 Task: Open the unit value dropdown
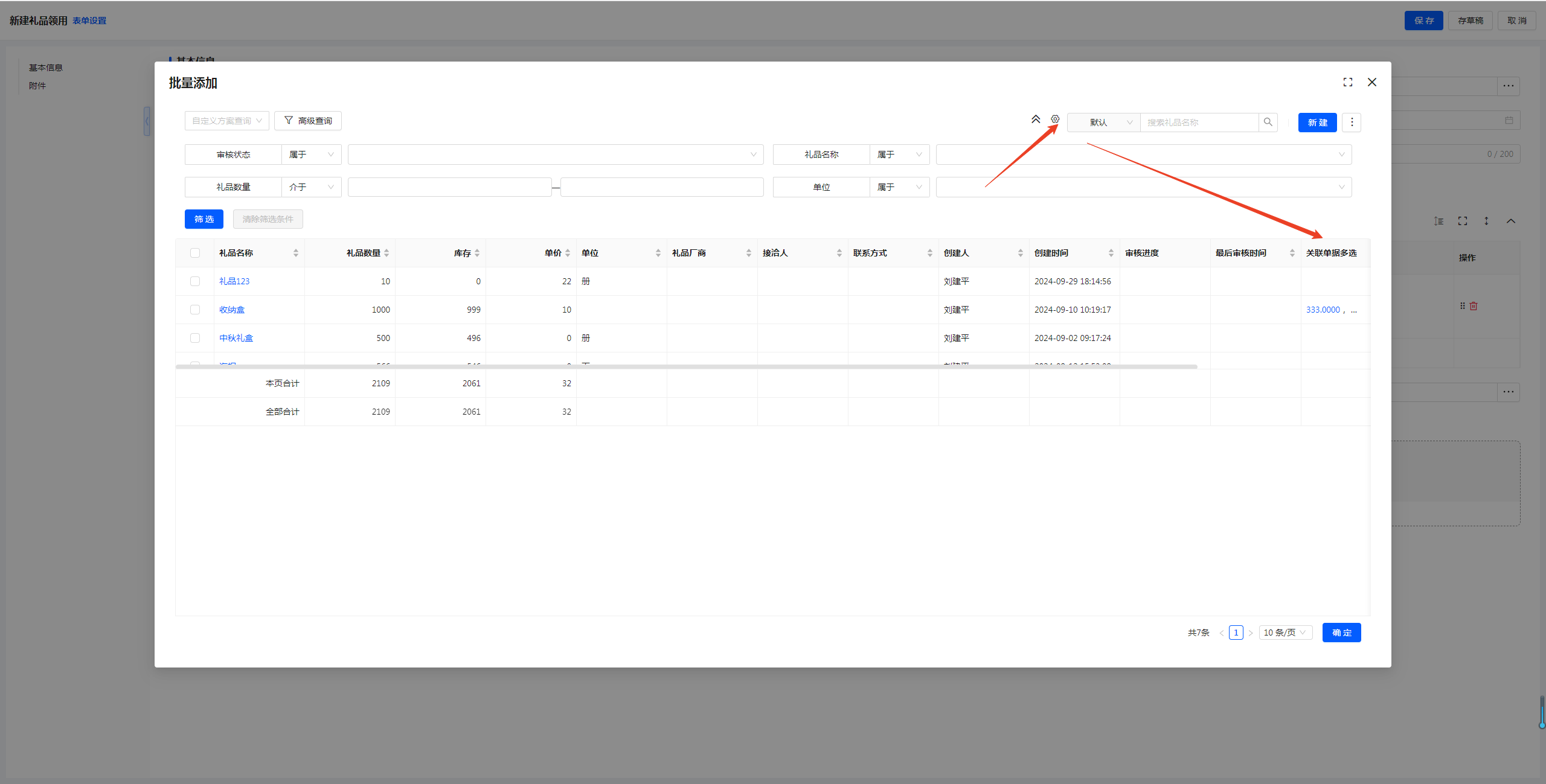click(1144, 187)
